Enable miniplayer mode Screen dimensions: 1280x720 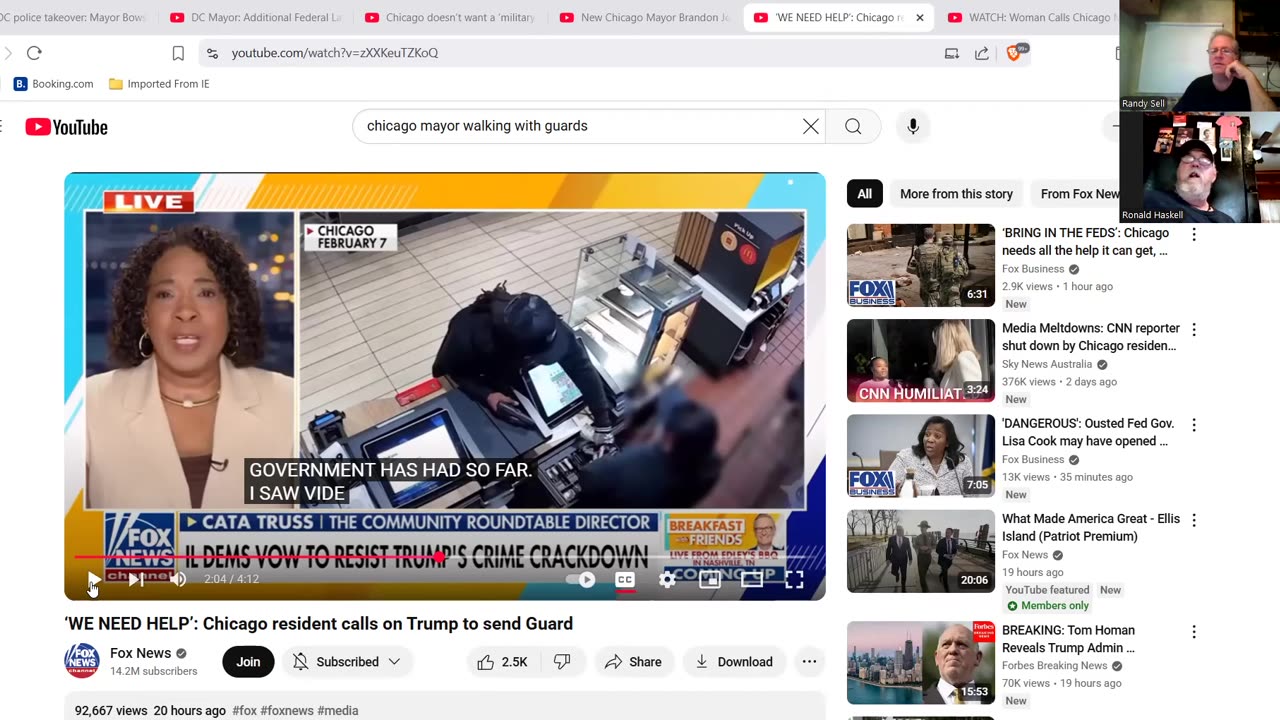point(710,579)
